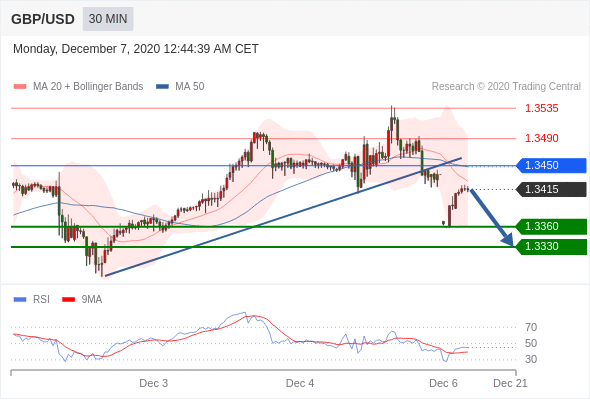Click the blue downward forecast arrow

point(492,218)
